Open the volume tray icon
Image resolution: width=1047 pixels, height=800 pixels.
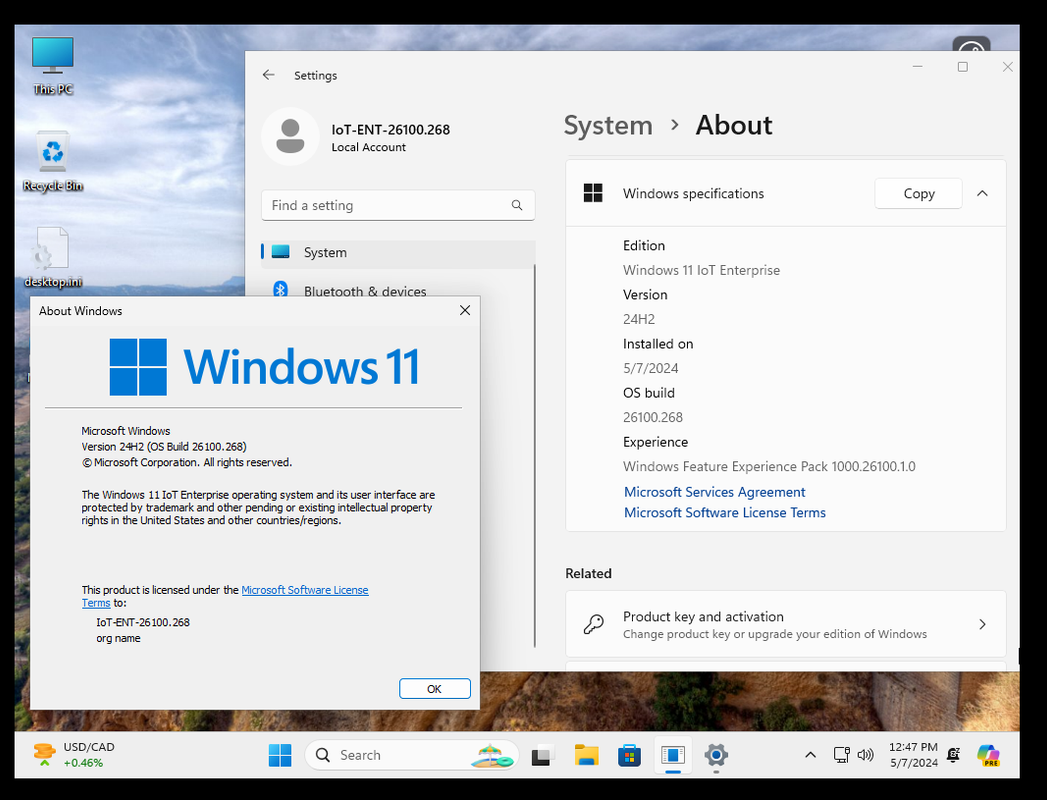[865, 755]
